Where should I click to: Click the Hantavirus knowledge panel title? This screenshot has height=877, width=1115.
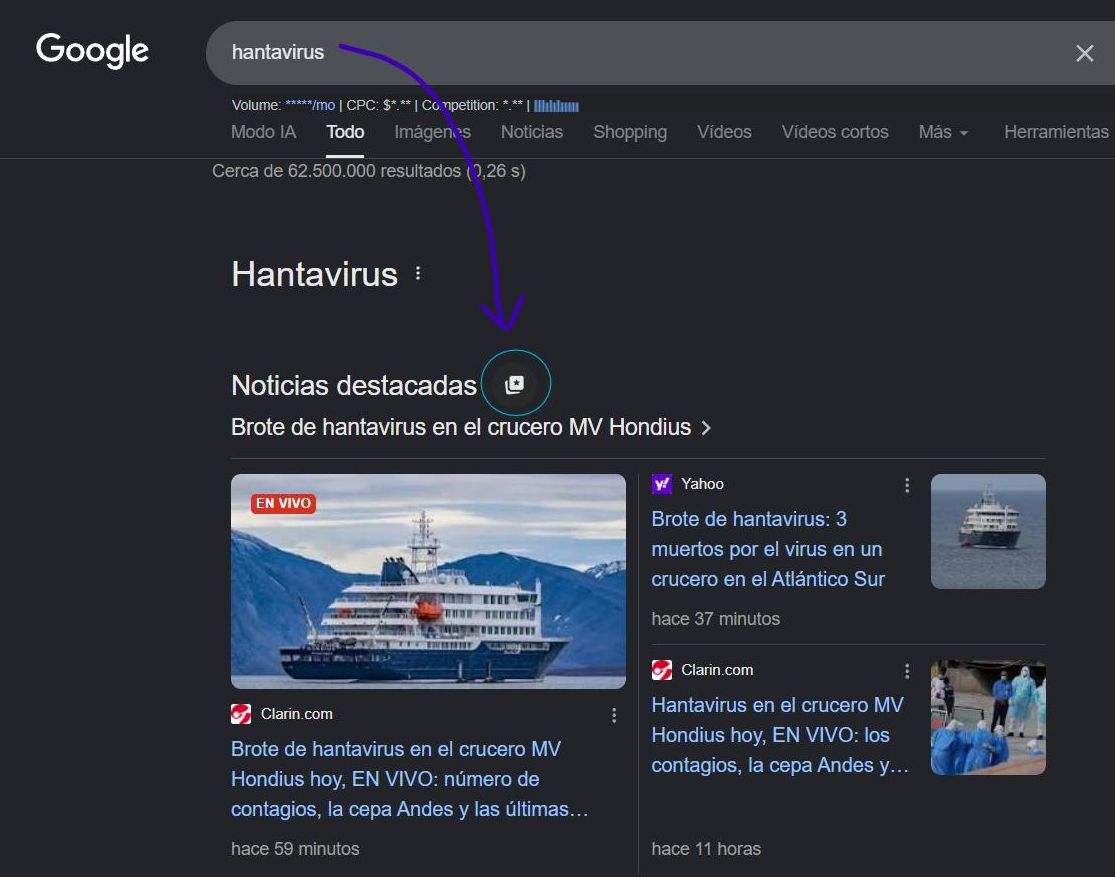point(314,274)
